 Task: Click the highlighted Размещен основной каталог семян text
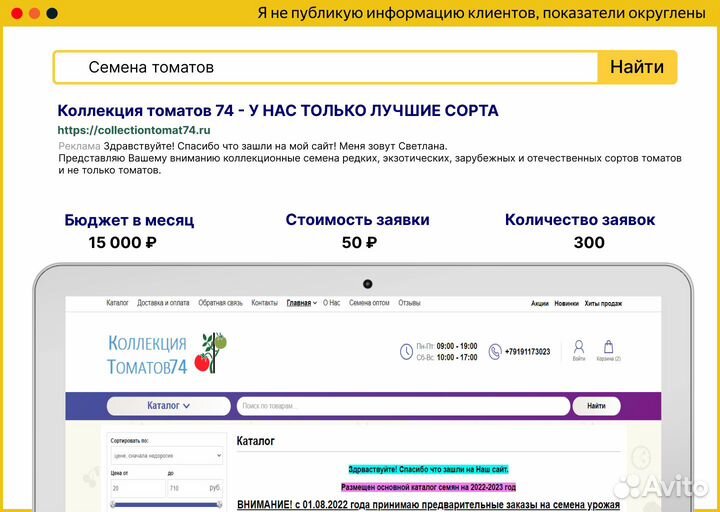tap(428, 487)
